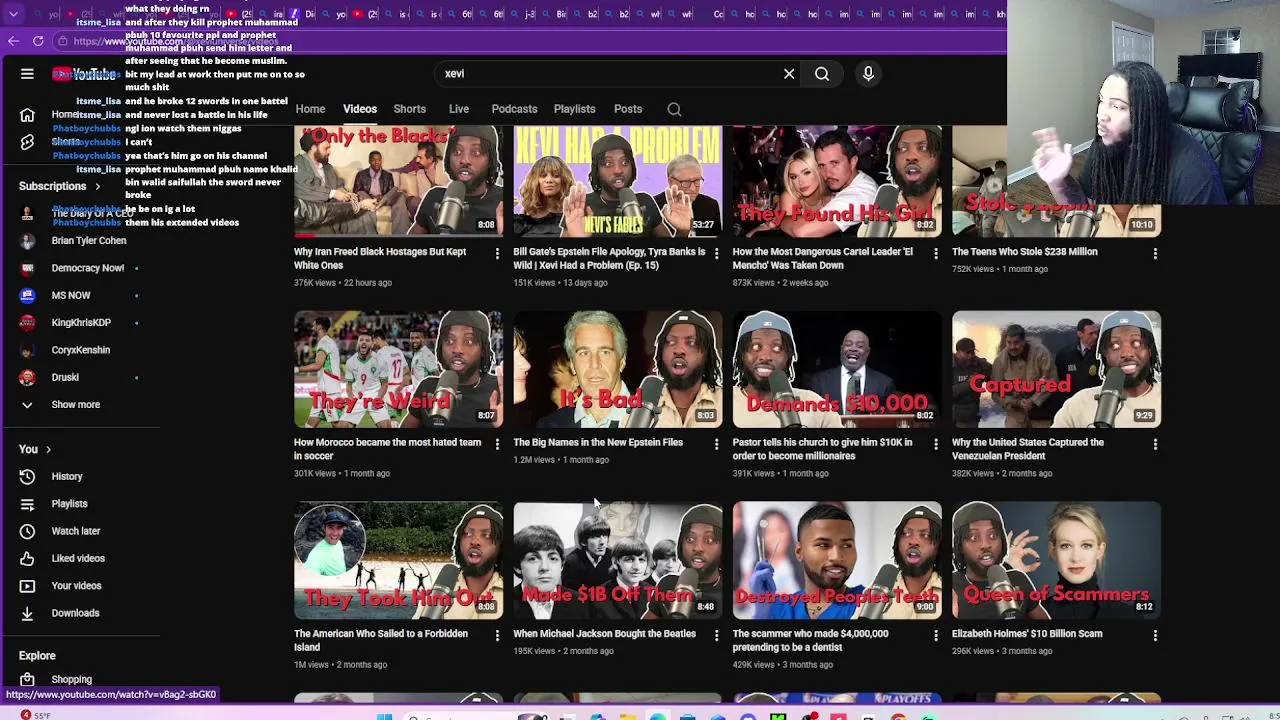Click the browser back arrow
This screenshot has width=1280, height=720.
(x=13, y=41)
